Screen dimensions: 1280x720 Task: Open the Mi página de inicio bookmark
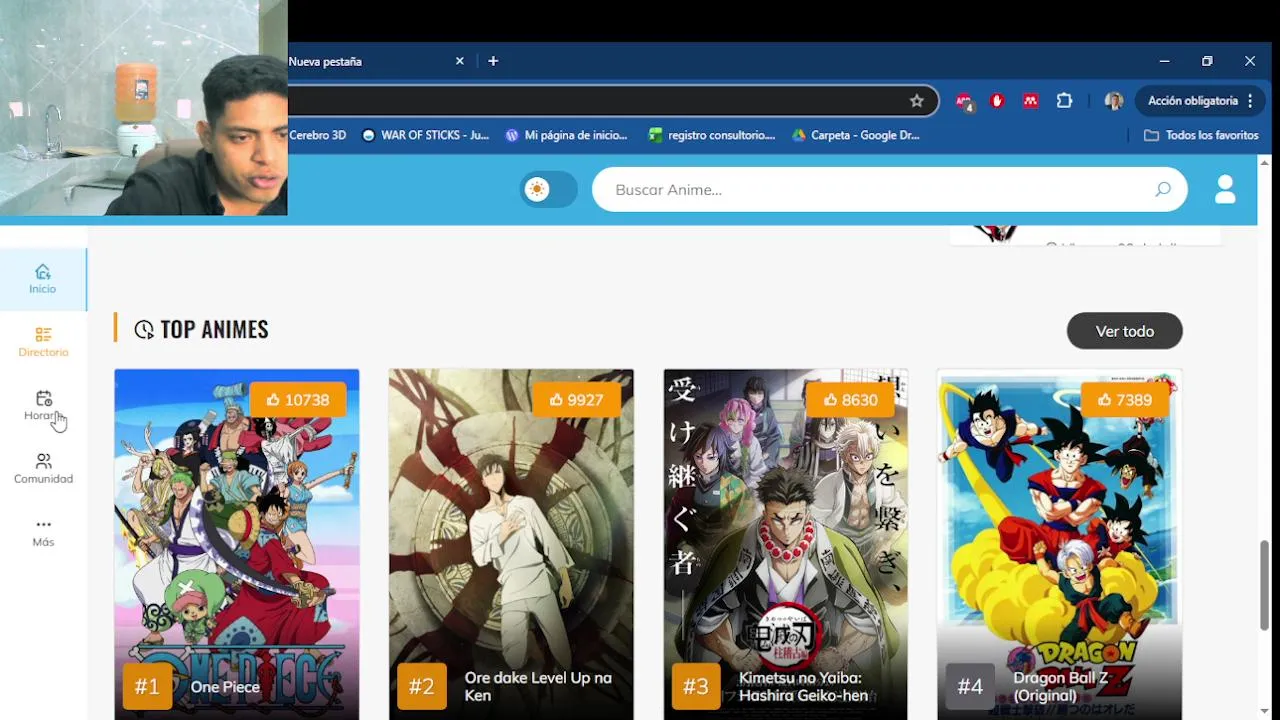[x=566, y=135]
